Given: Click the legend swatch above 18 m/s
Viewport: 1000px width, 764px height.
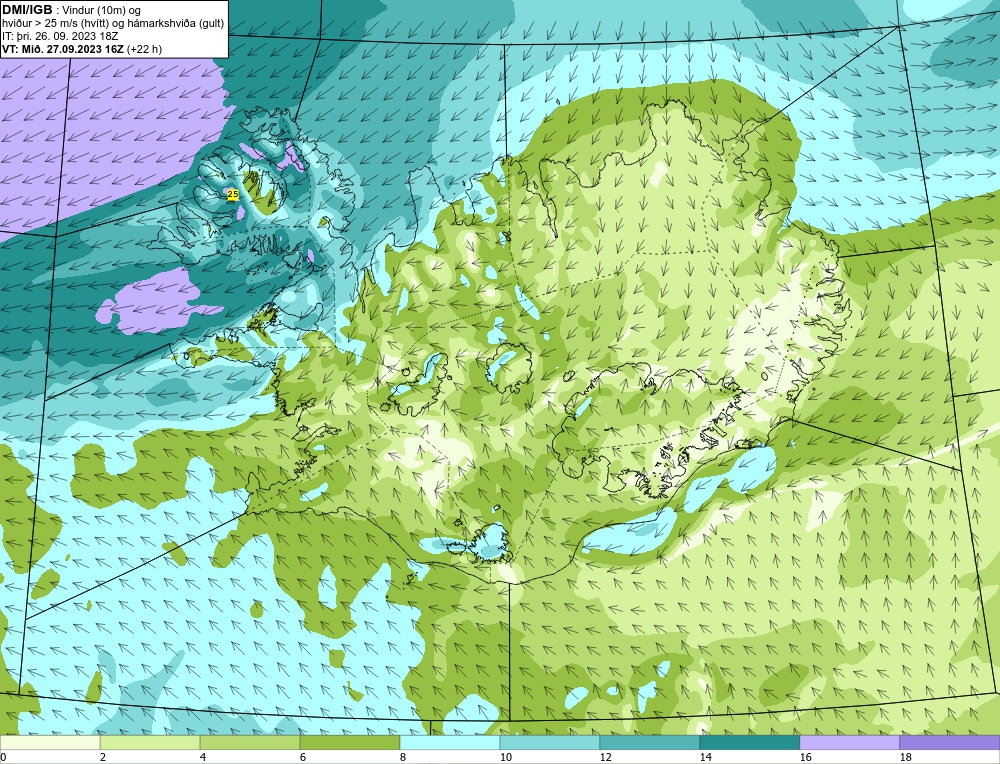Looking at the screenshot, I should pos(950,742).
